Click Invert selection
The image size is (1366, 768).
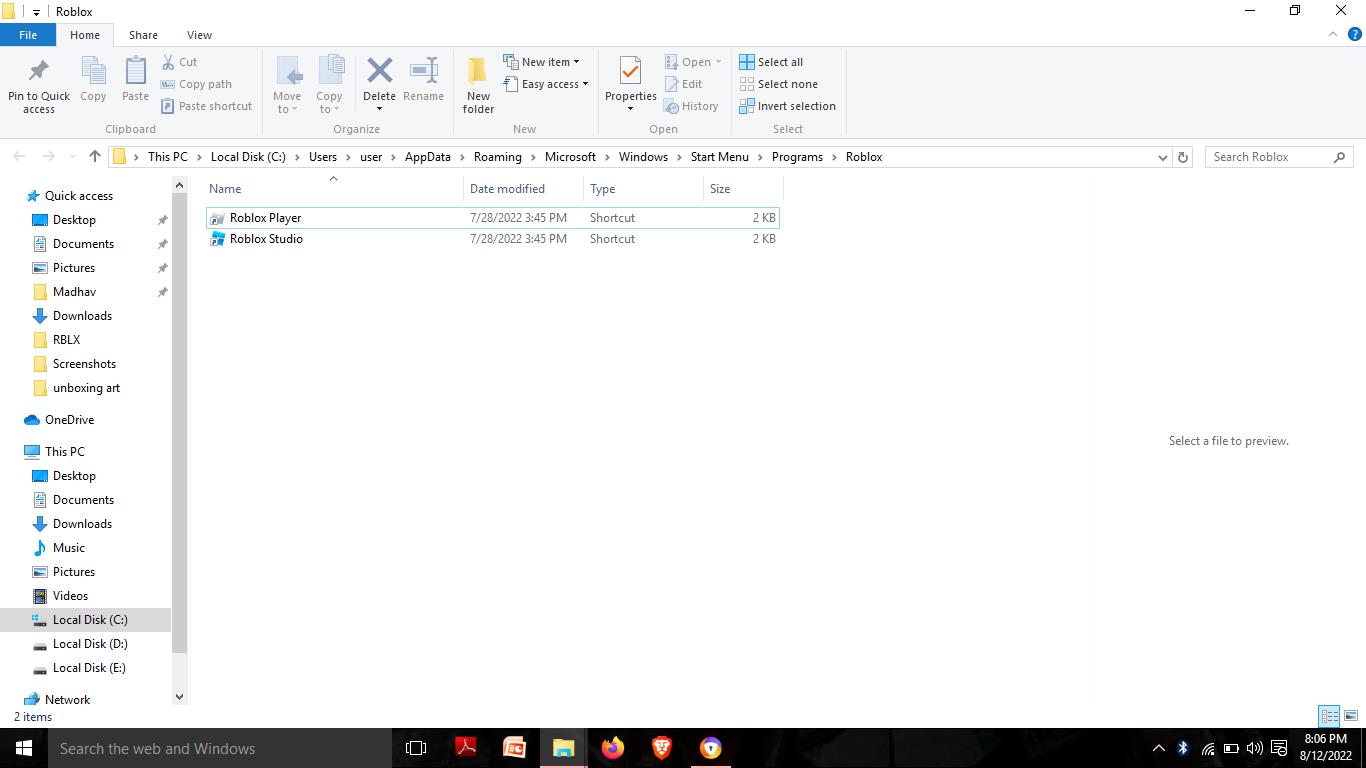pos(787,106)
